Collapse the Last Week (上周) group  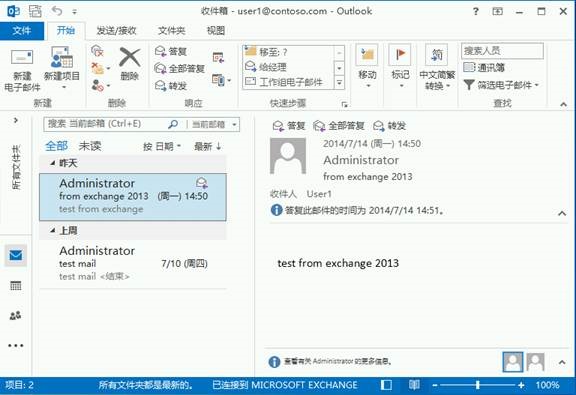point(53,230)
